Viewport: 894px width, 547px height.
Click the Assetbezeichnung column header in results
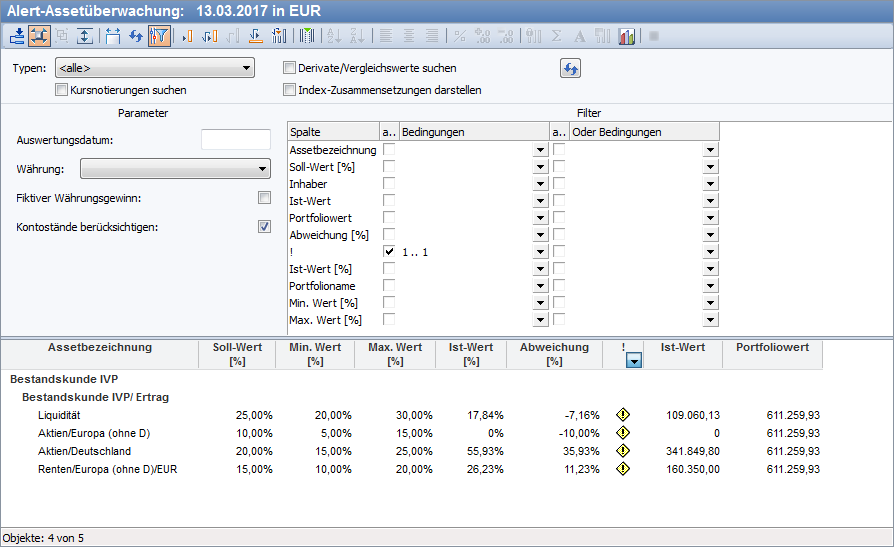[x=100, y=348]
